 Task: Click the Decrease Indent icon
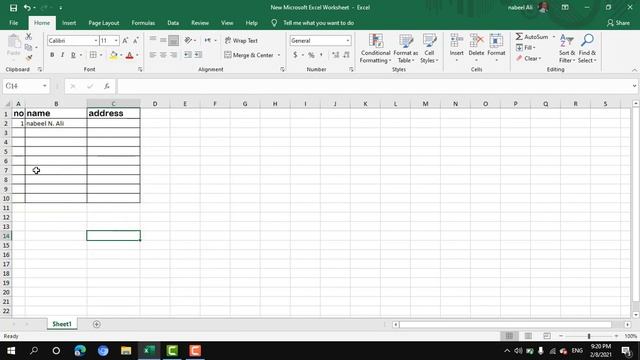[x=188, y=55]
